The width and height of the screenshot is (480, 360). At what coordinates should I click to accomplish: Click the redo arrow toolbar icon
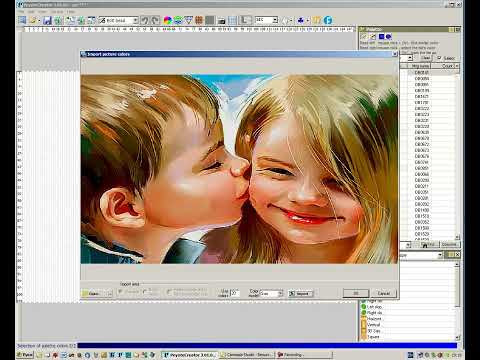tap(155, 20)
